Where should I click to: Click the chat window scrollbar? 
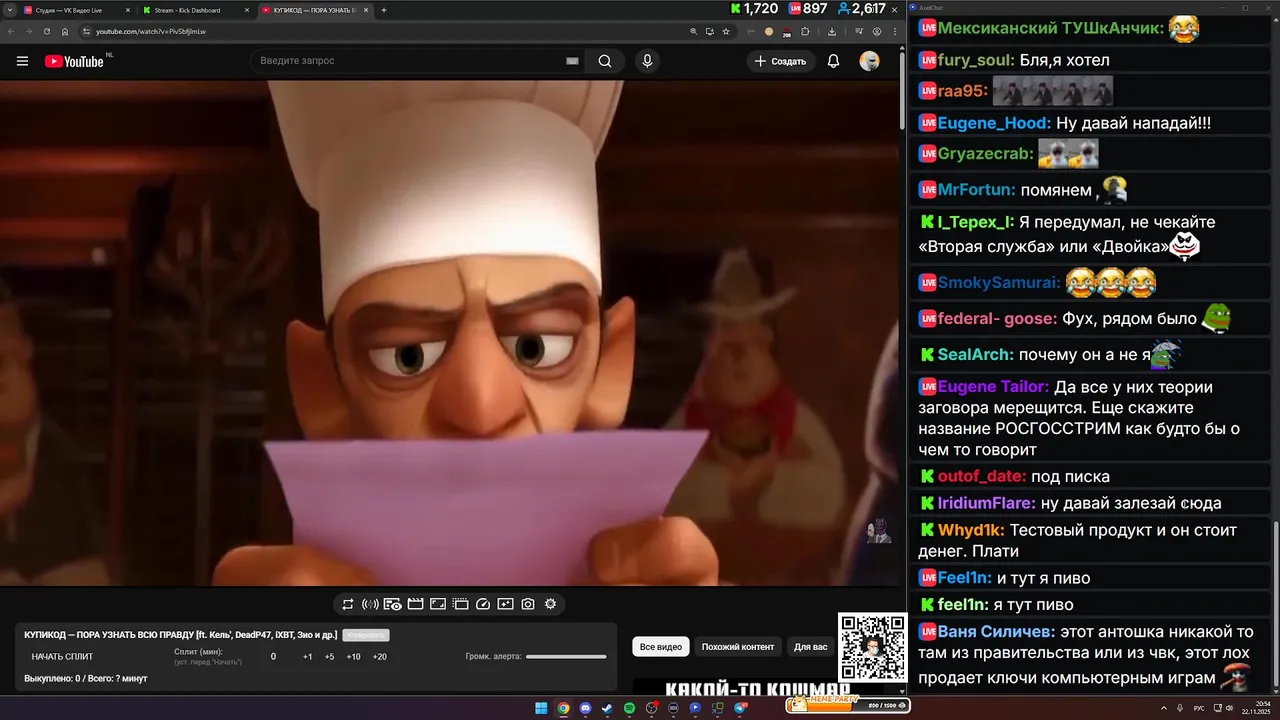(x=1274, y=605)
